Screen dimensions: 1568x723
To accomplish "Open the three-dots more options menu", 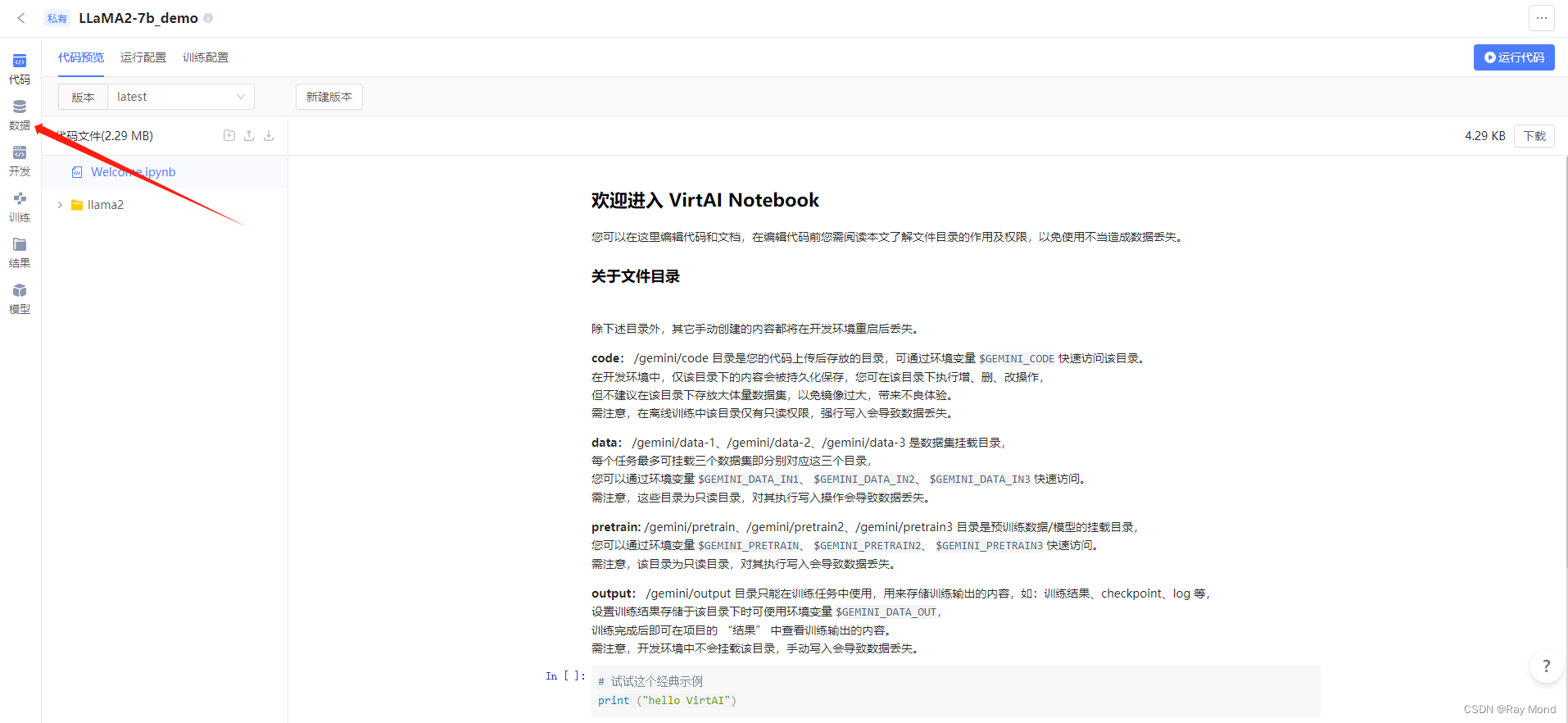I will 1541,18.
